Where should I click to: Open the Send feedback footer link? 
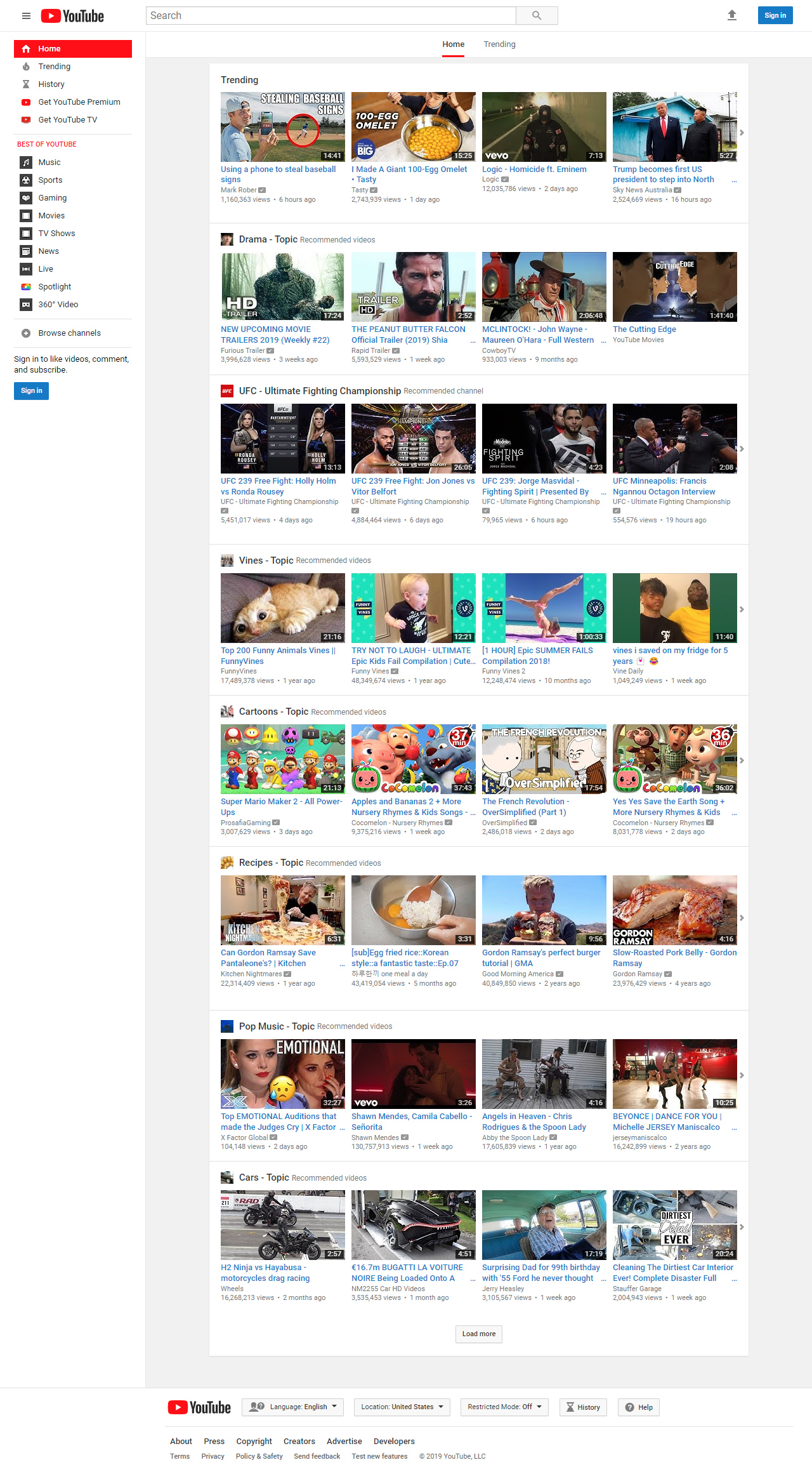[317, 1457]
